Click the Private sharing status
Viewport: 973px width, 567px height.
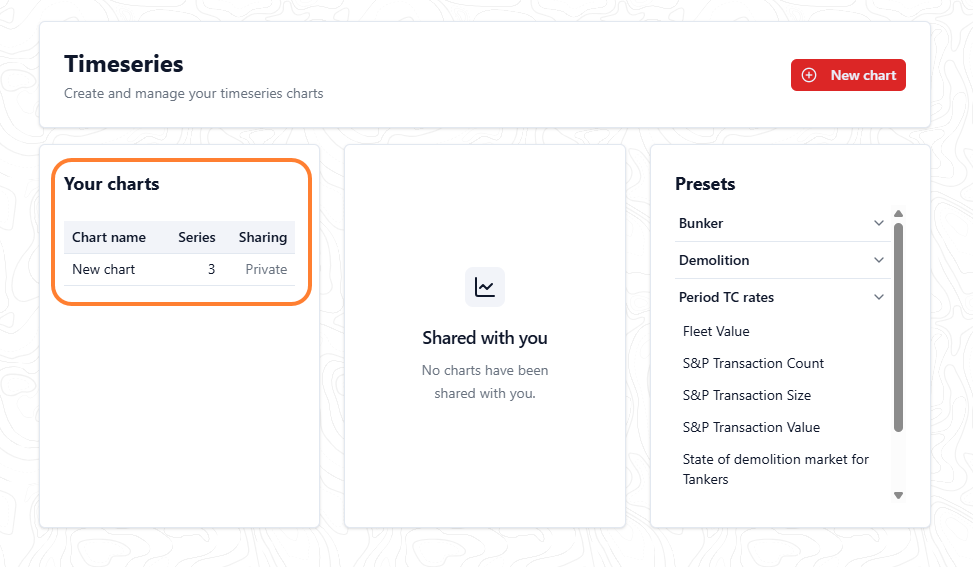point(266,269)
